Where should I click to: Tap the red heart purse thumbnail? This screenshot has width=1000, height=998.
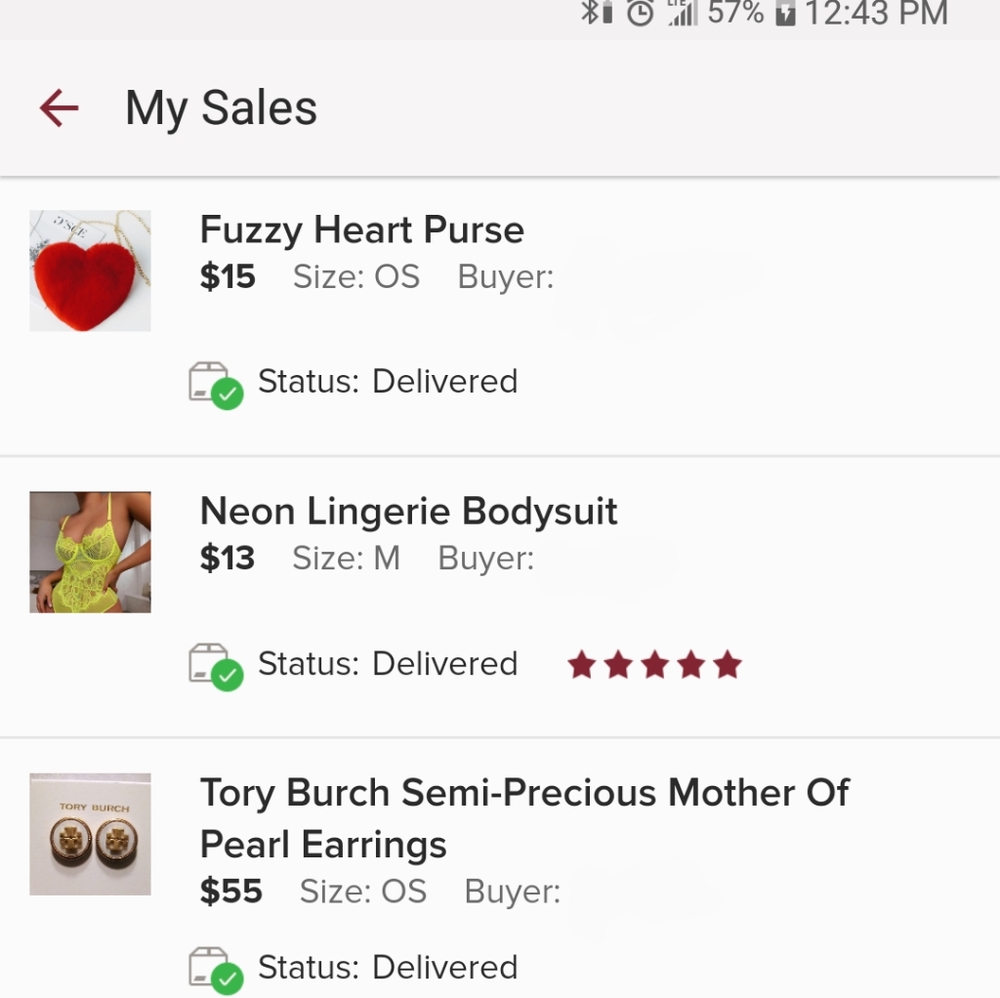click(x=90, y=269)
